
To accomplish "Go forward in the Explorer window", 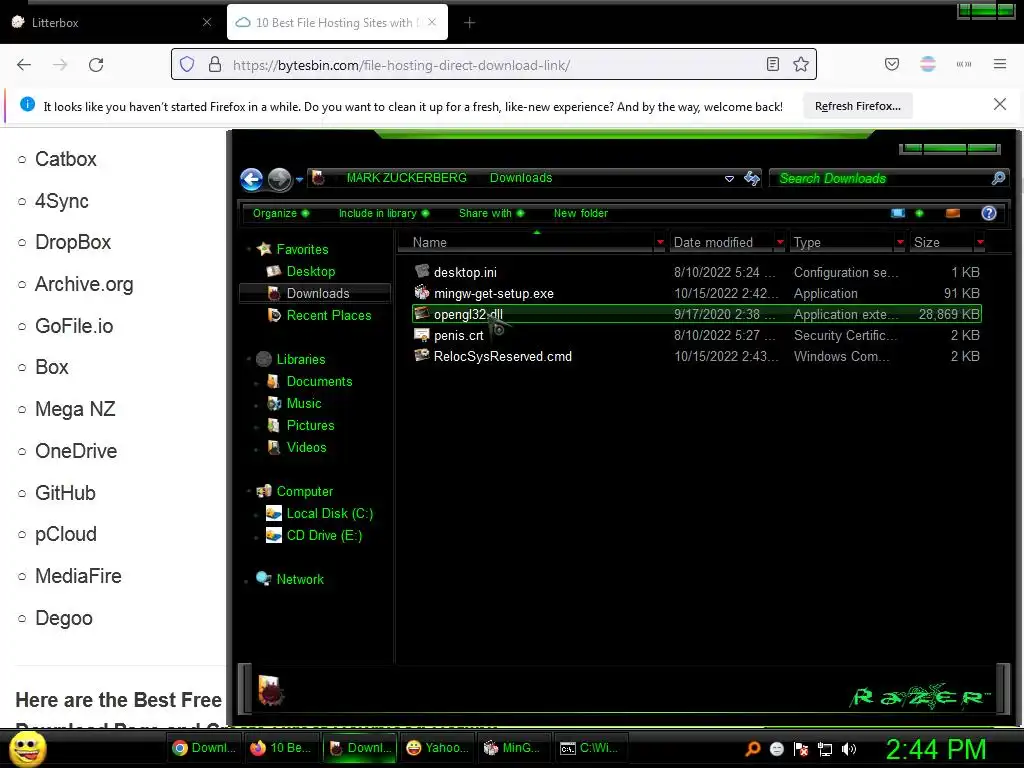I will pos(280,179).
